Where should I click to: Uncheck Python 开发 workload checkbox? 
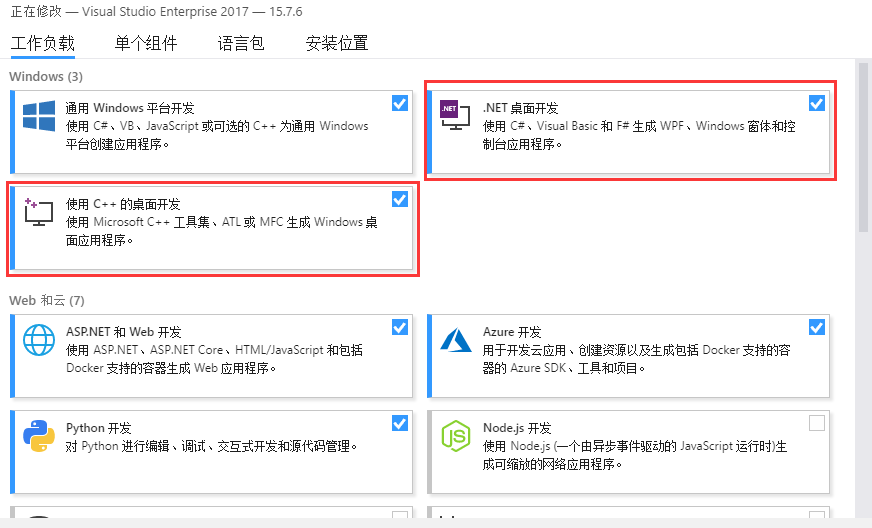(x=400, y=423)
